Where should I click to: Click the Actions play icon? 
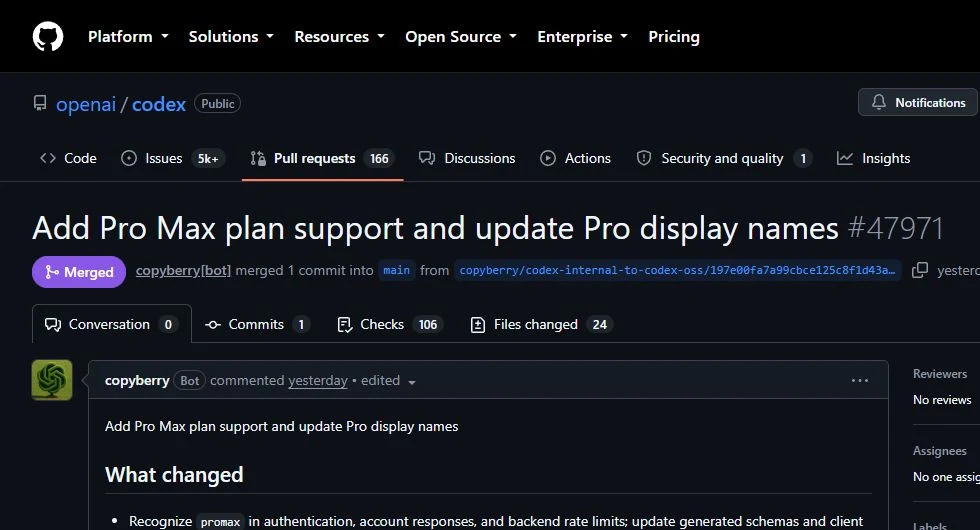pos(548,158)
